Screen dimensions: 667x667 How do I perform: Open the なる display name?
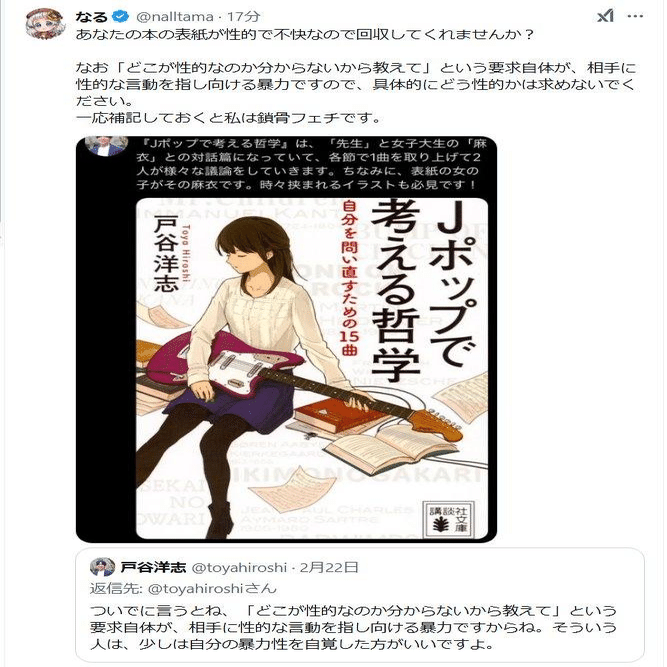point(91,17)
